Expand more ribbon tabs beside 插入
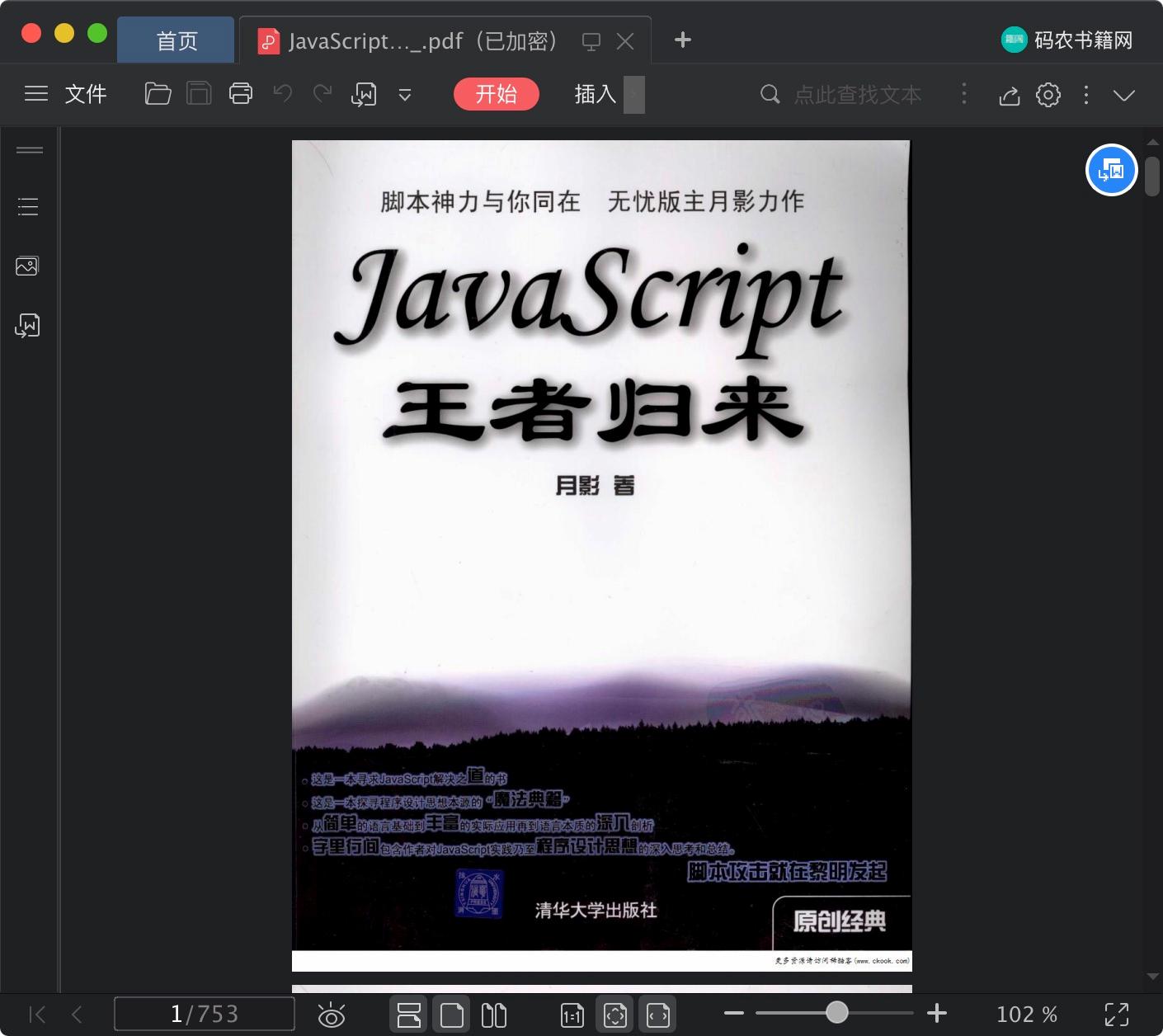 point(634,94)
